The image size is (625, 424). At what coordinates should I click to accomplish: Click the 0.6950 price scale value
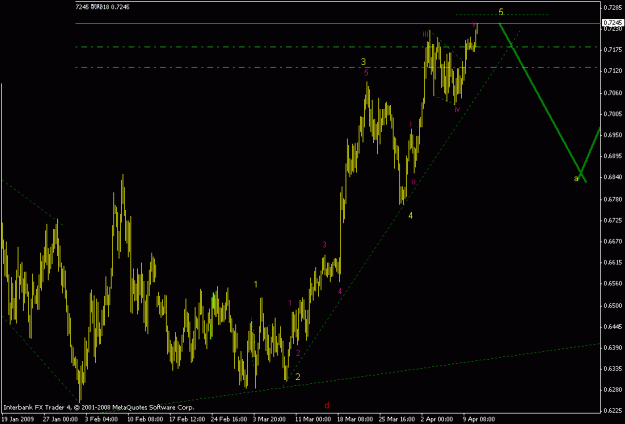(x=613, y=135)
